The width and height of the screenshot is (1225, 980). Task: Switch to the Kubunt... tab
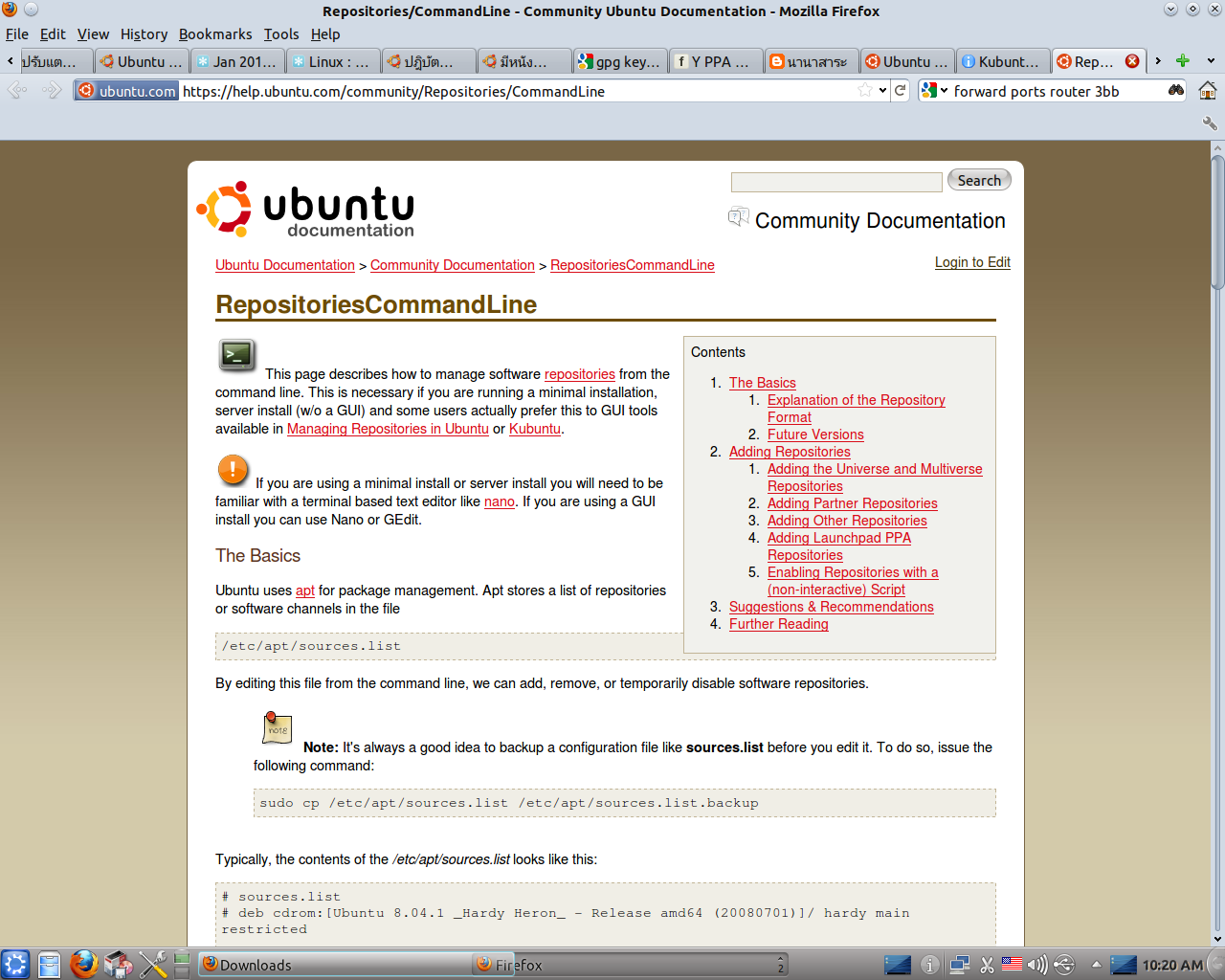pyautogui.click(x=1002, y=61)
